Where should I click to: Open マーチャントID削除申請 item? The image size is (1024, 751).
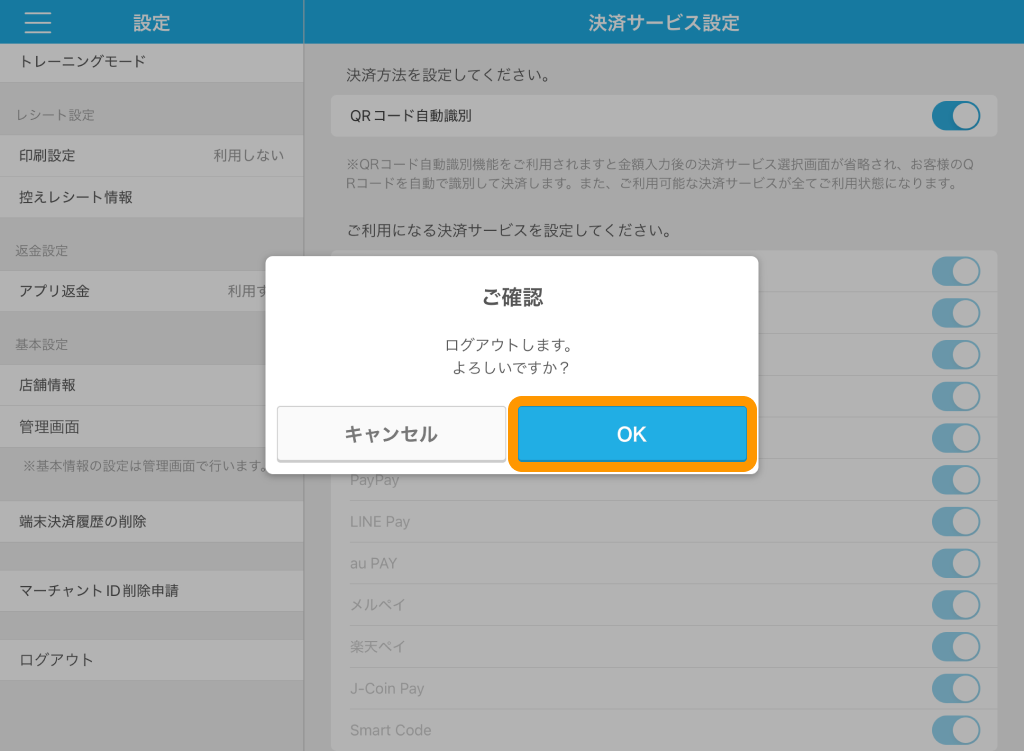click(150, 591)
